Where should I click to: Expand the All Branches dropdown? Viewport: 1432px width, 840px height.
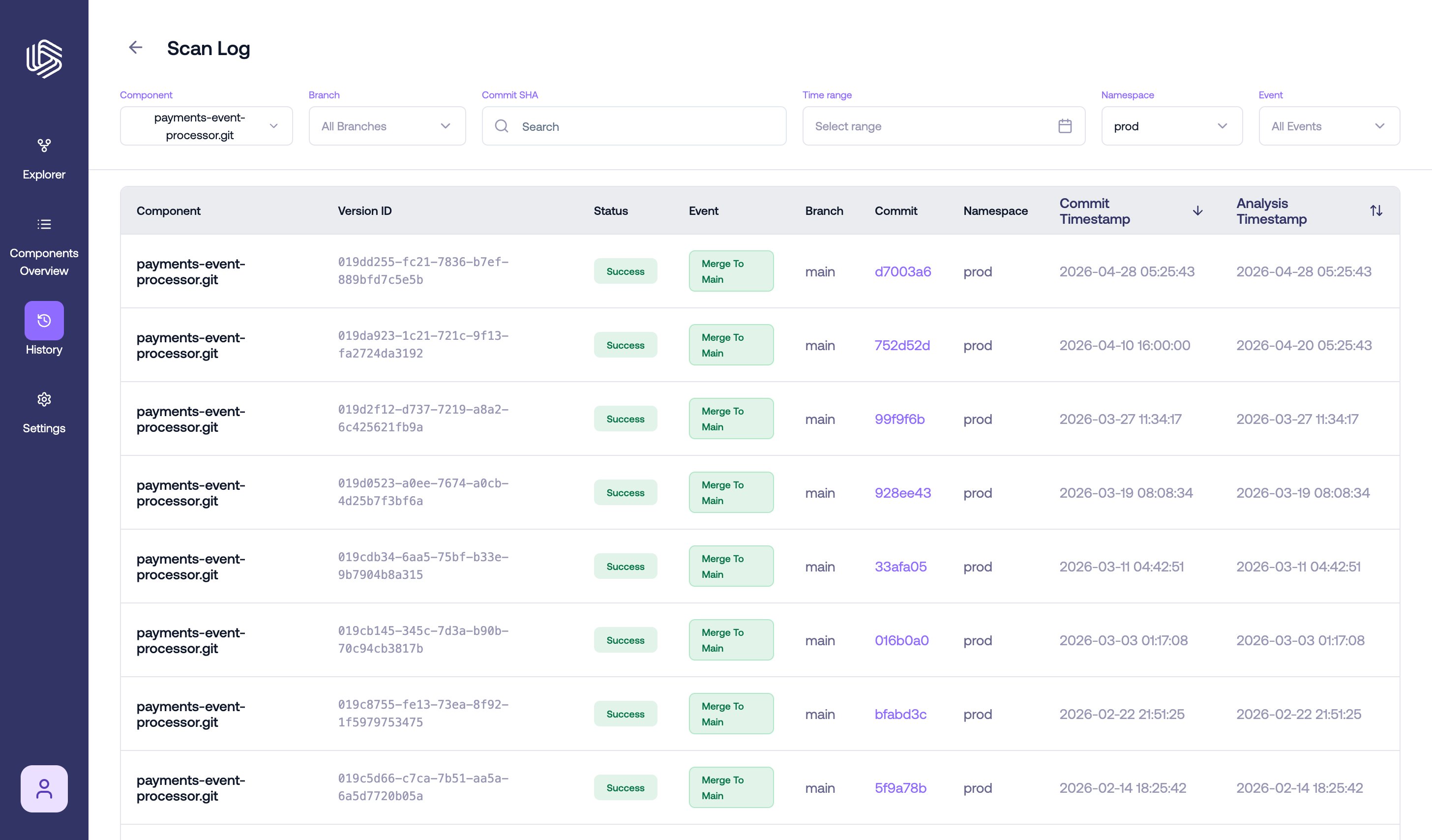tap(387, 126)
